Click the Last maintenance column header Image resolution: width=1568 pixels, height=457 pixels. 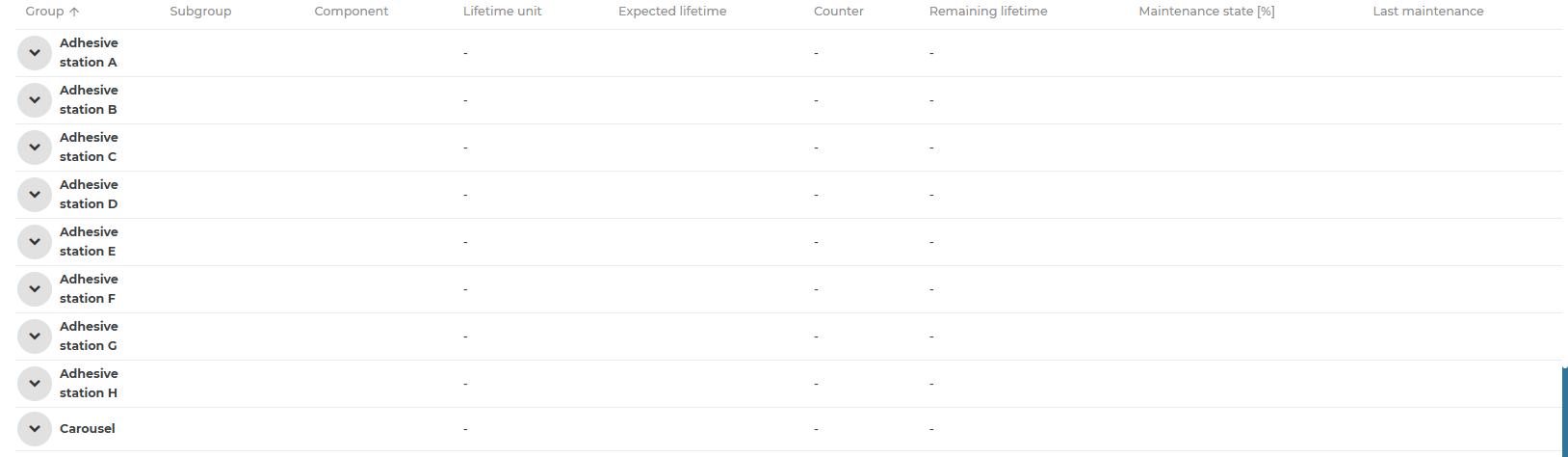pos(1427,12)
